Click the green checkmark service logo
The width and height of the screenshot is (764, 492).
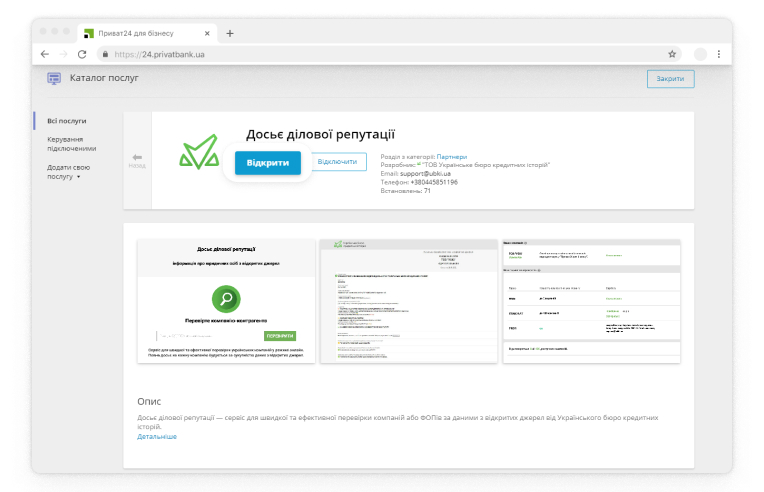(198, 153)
